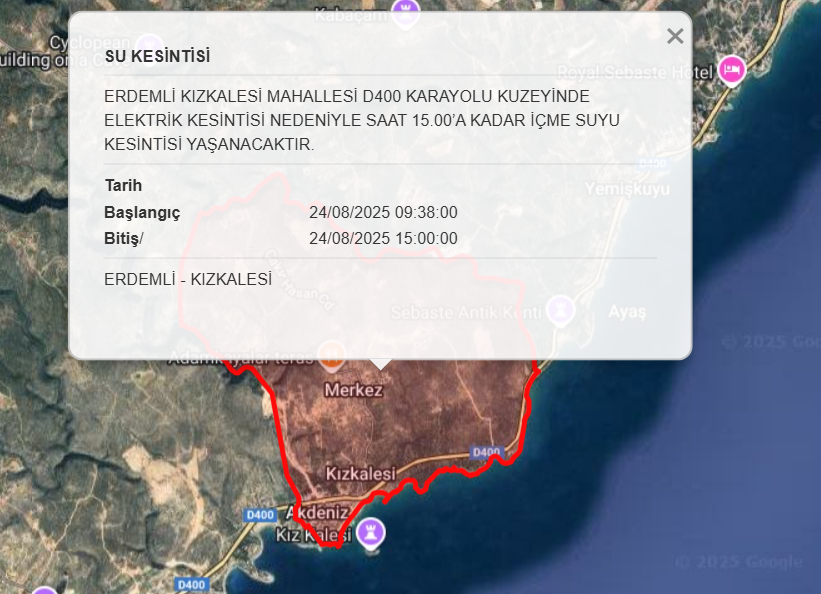Click the Yemişkuyu place label

pos(627,189)
